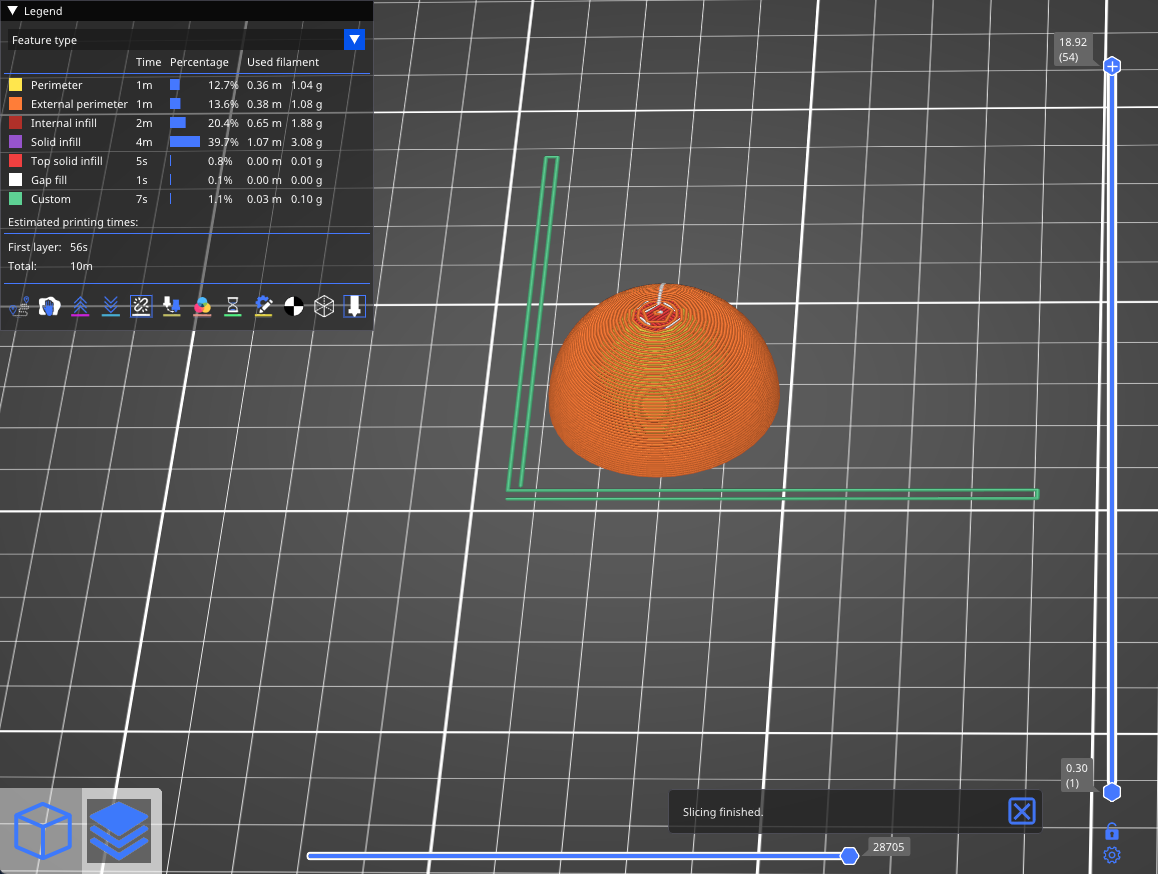
Task: Toggle pause prints hourglass icon
Action: (x=232, y=307)
